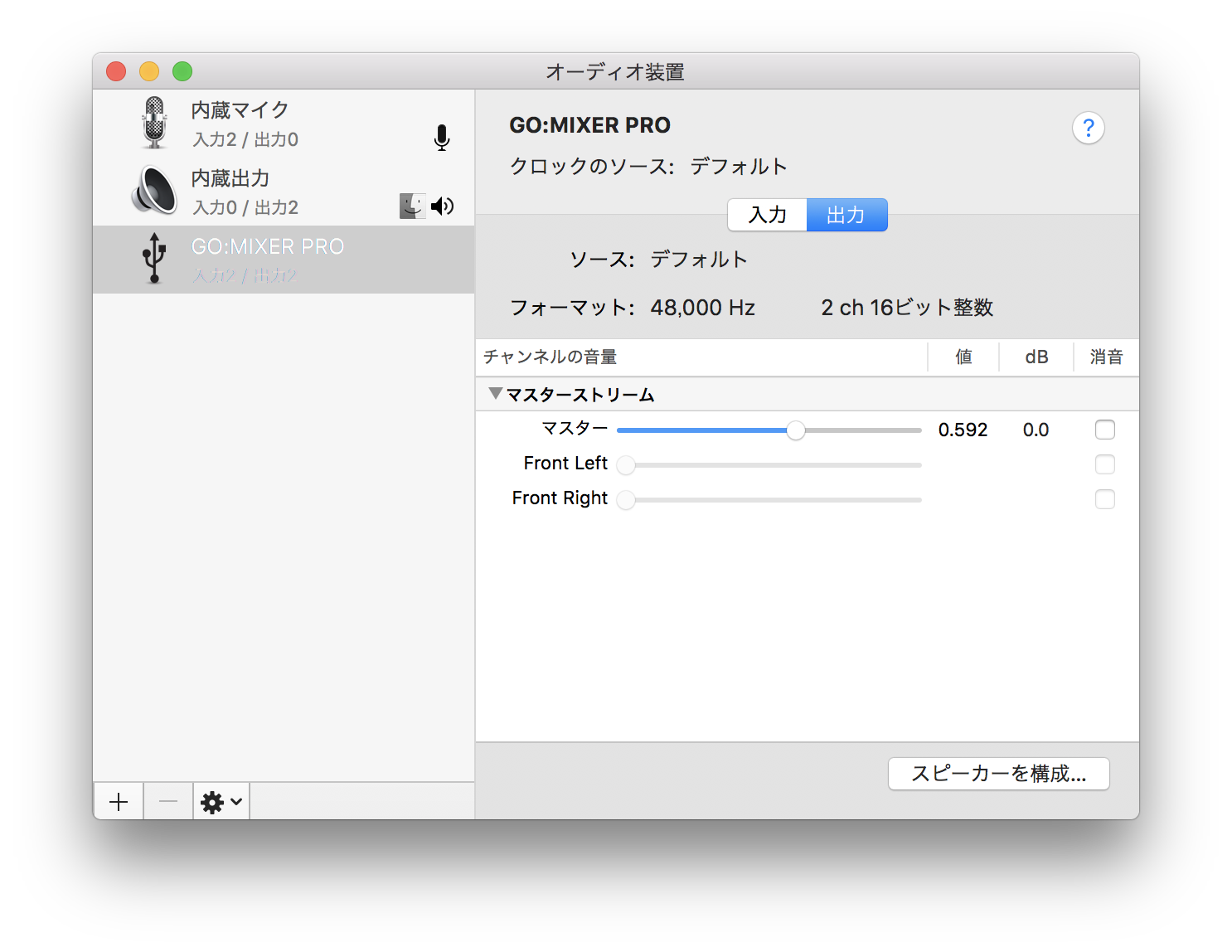Viewport: 1232px width, 952px height.
Task: Click the Front Right channel label
Action: click(x=560, y=498)
